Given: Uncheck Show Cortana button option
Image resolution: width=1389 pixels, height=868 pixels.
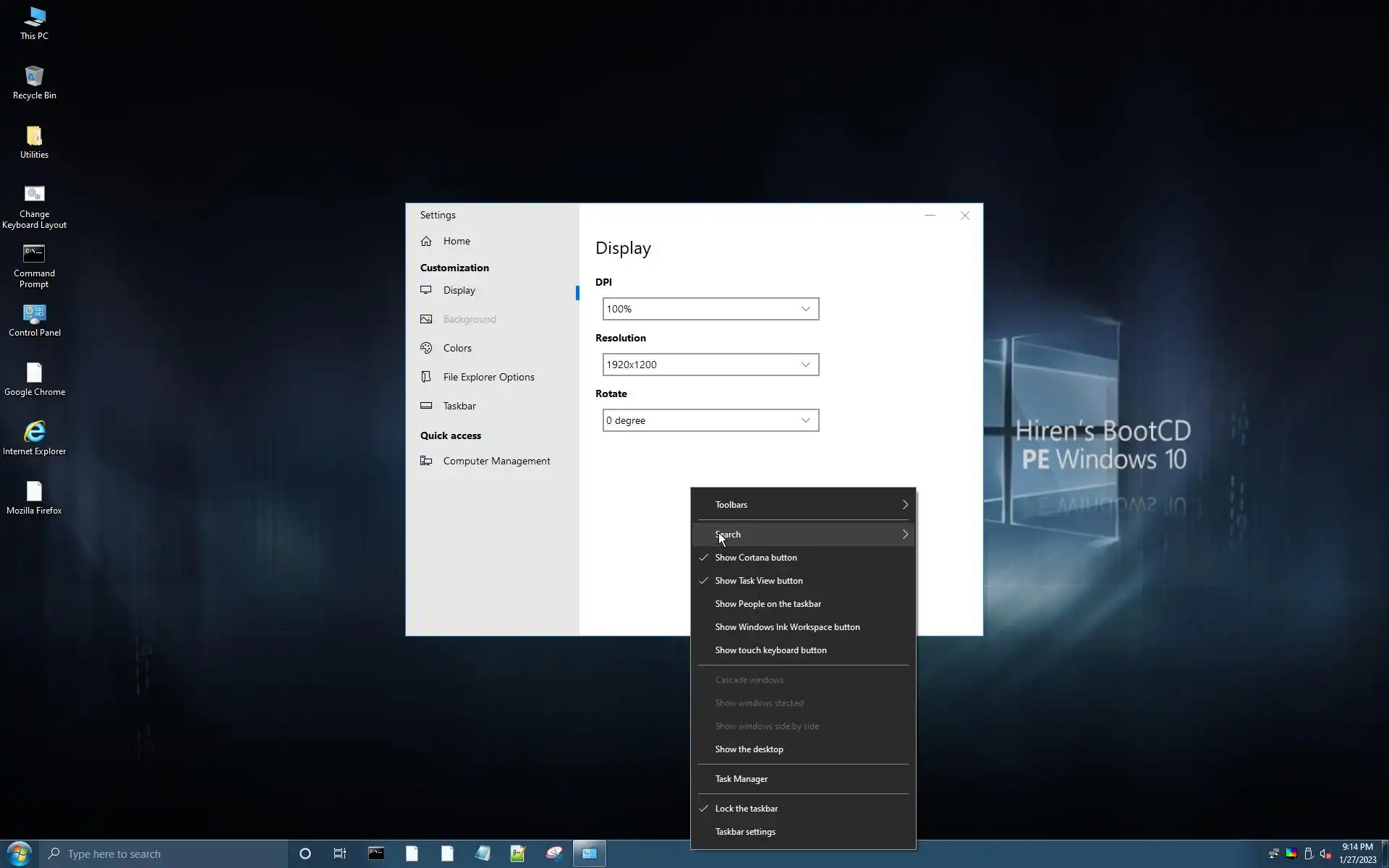Looking at the screenshot, I should 756,558.
